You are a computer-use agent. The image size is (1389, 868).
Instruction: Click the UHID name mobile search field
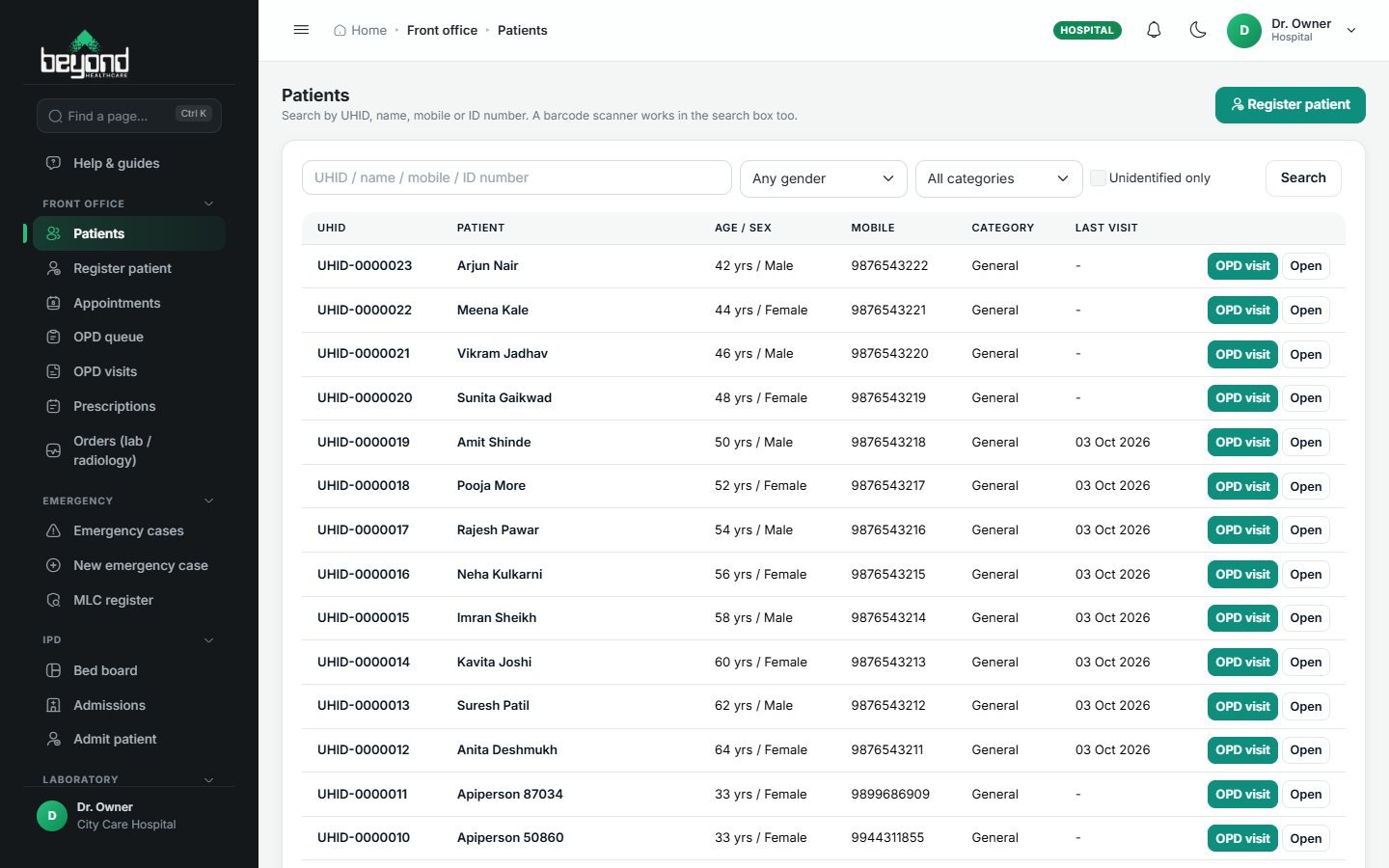click(x=516, y=177)
